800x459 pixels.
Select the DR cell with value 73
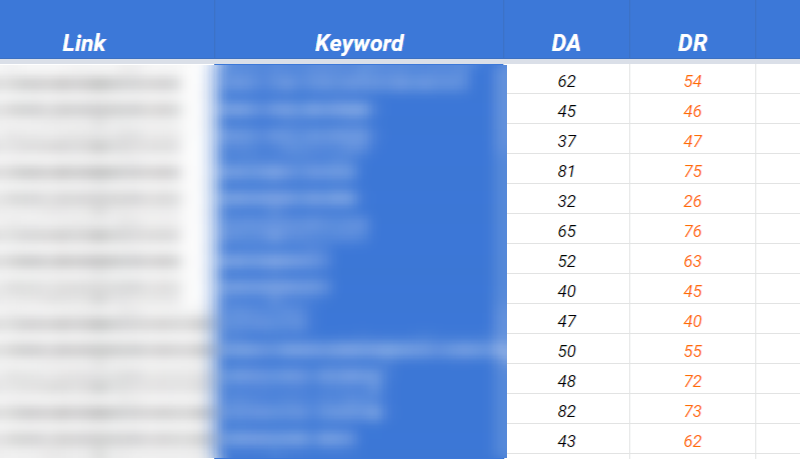(693, 410)
